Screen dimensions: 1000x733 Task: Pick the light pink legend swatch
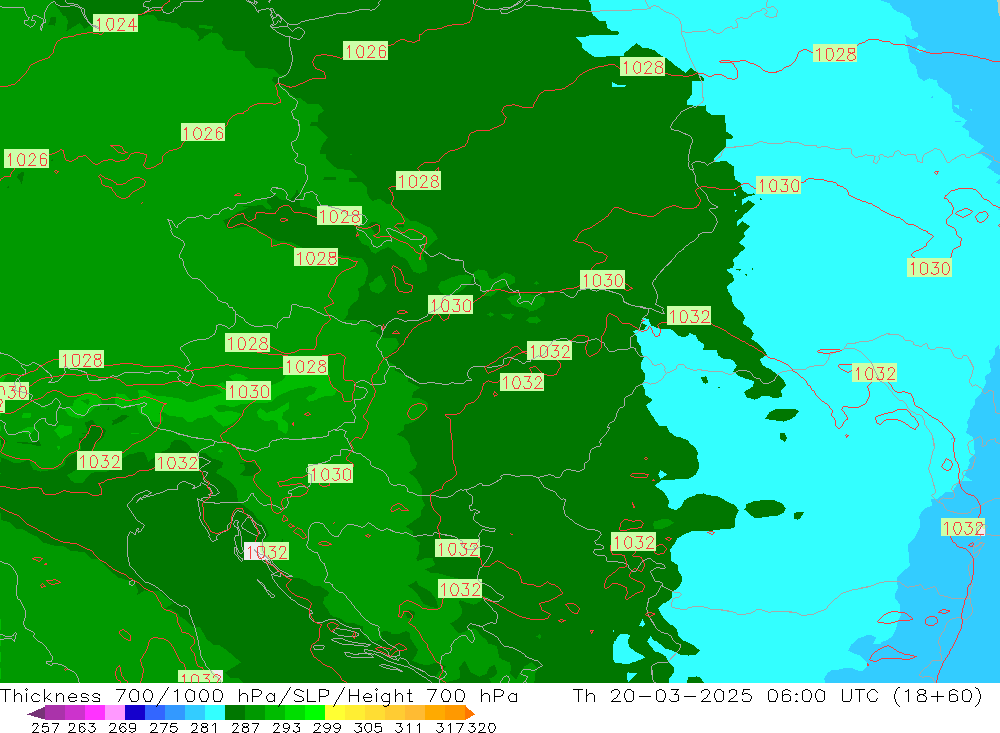[113, 713]
